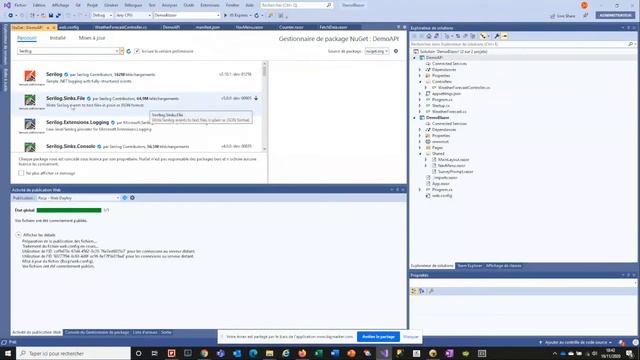Image resolution: width=640 pixels, height=360 pixels.
Task: Expand the wwwroot folder arrow
Action: [420, 142]
